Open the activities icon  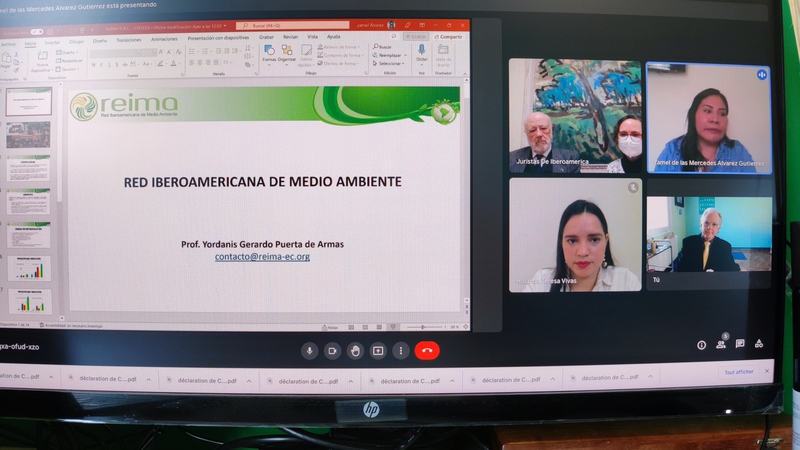[x=759, y=344]
